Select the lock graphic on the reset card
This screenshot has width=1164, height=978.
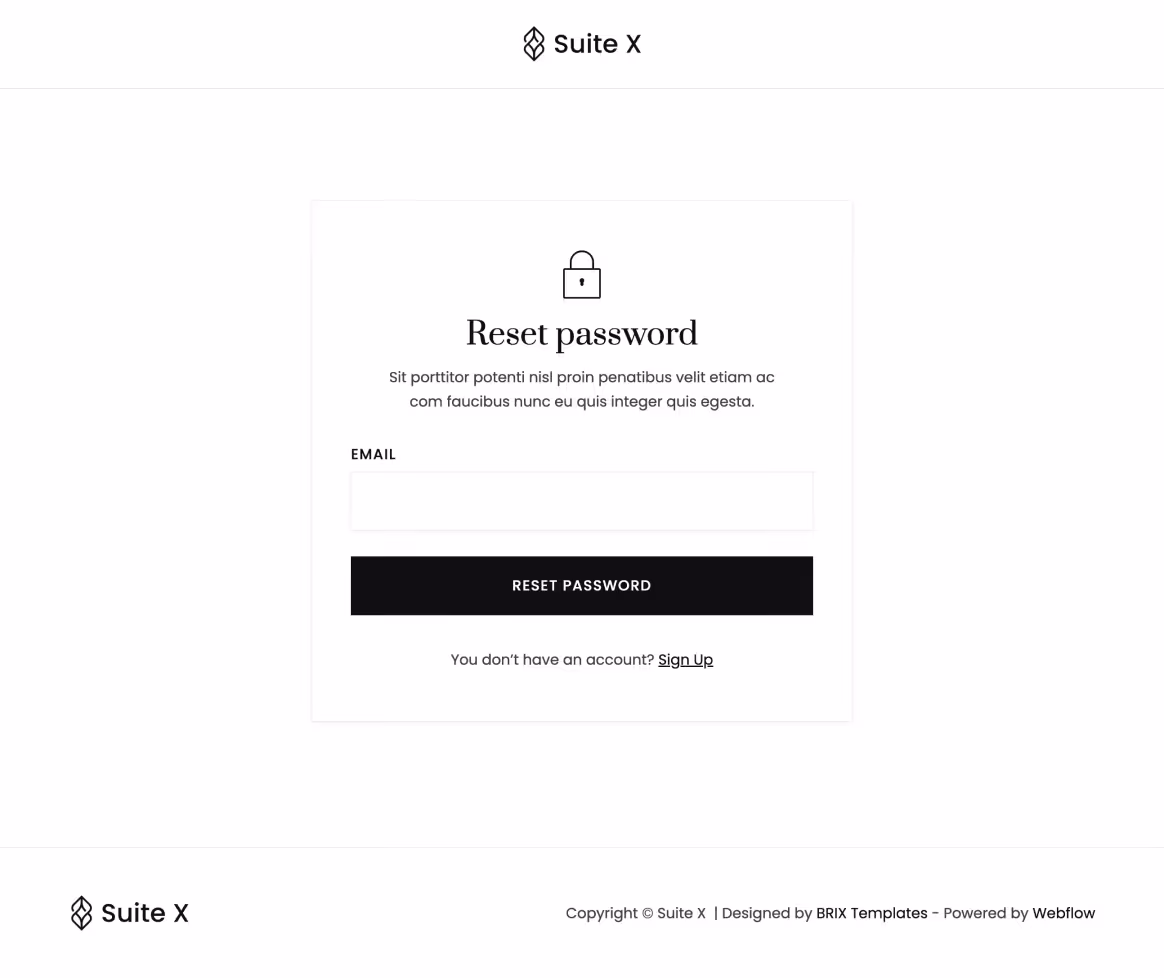click(x=581, y=273)
